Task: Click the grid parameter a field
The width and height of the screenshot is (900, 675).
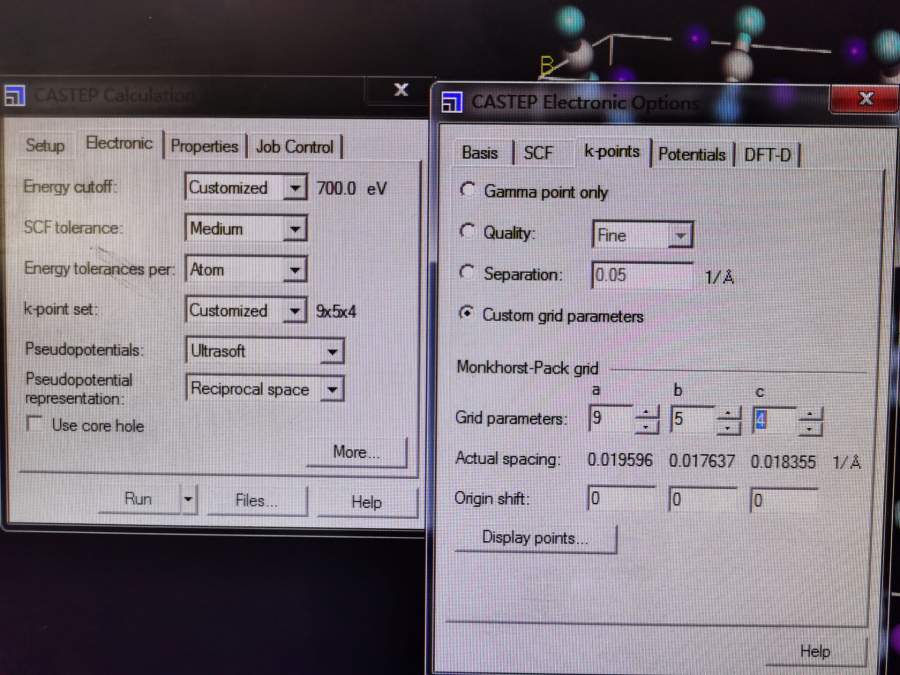Action: point(611,418)
